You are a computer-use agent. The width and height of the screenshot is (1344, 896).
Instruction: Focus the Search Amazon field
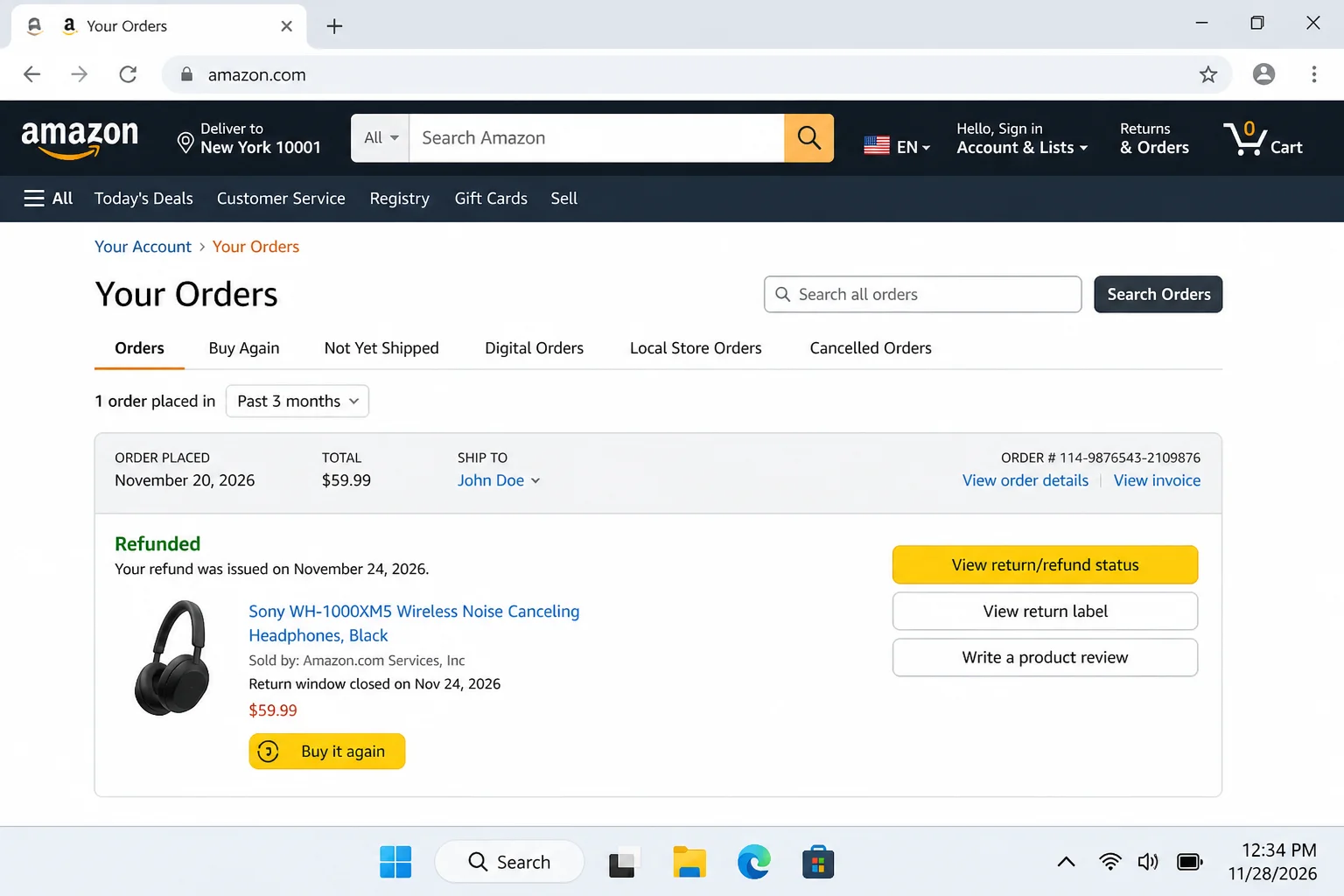(597, 138)
